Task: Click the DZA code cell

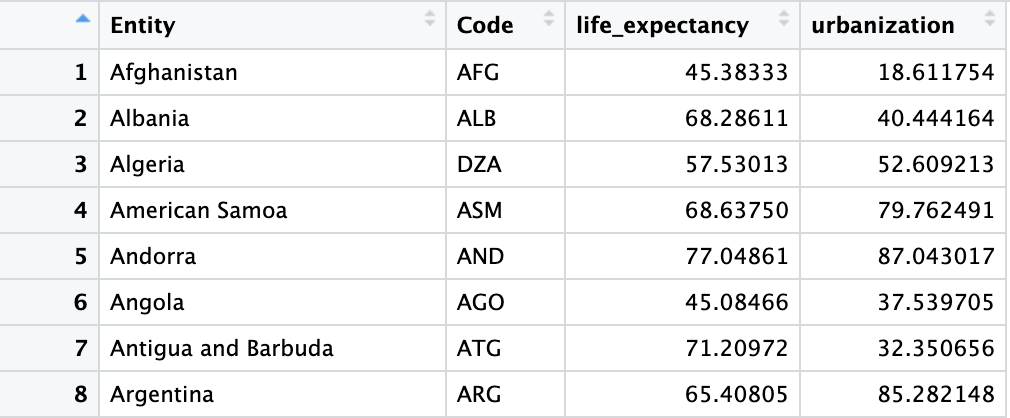Action: click(476, 165)
